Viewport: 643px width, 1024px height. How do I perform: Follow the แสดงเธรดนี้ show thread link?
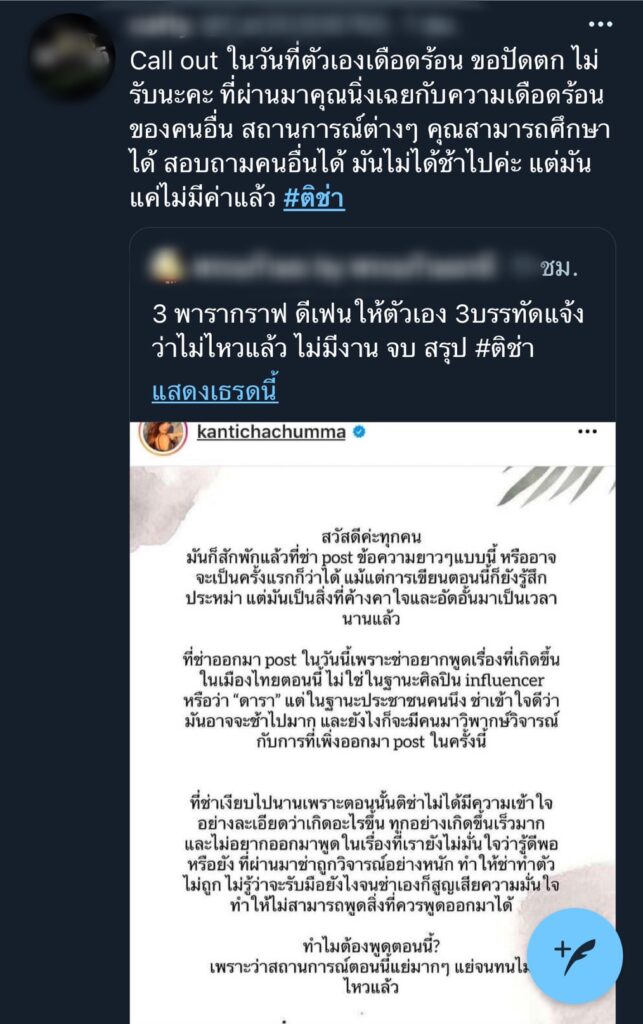coord(215,391)
